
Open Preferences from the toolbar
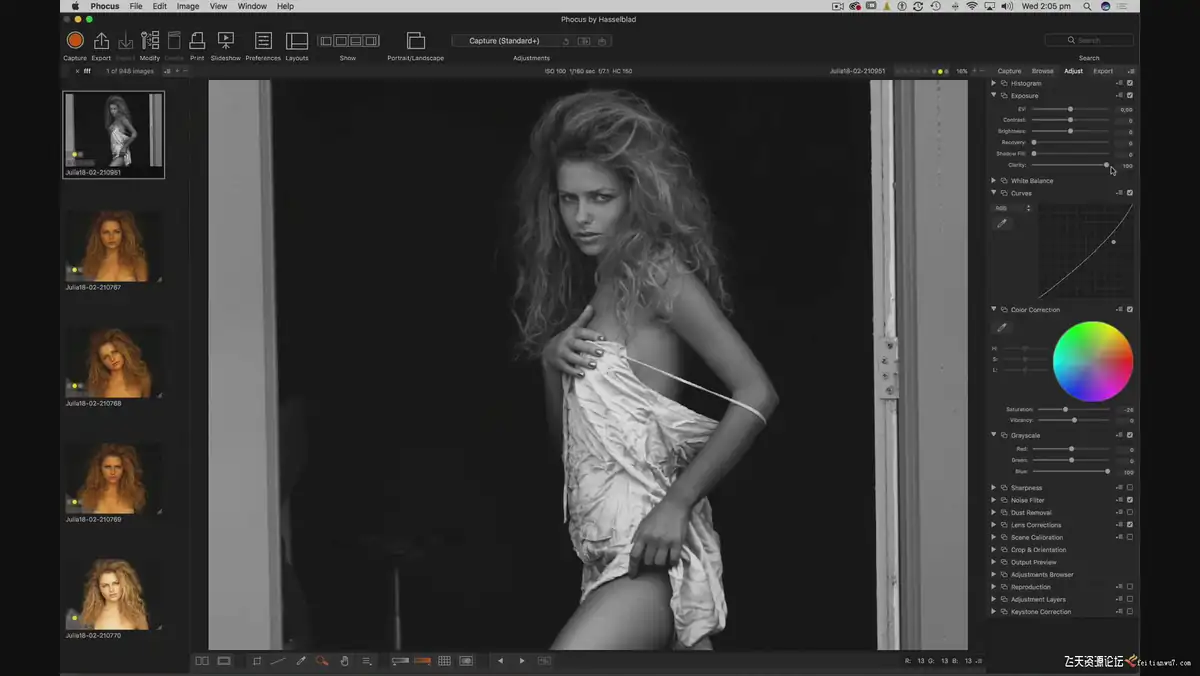point(263,40)
